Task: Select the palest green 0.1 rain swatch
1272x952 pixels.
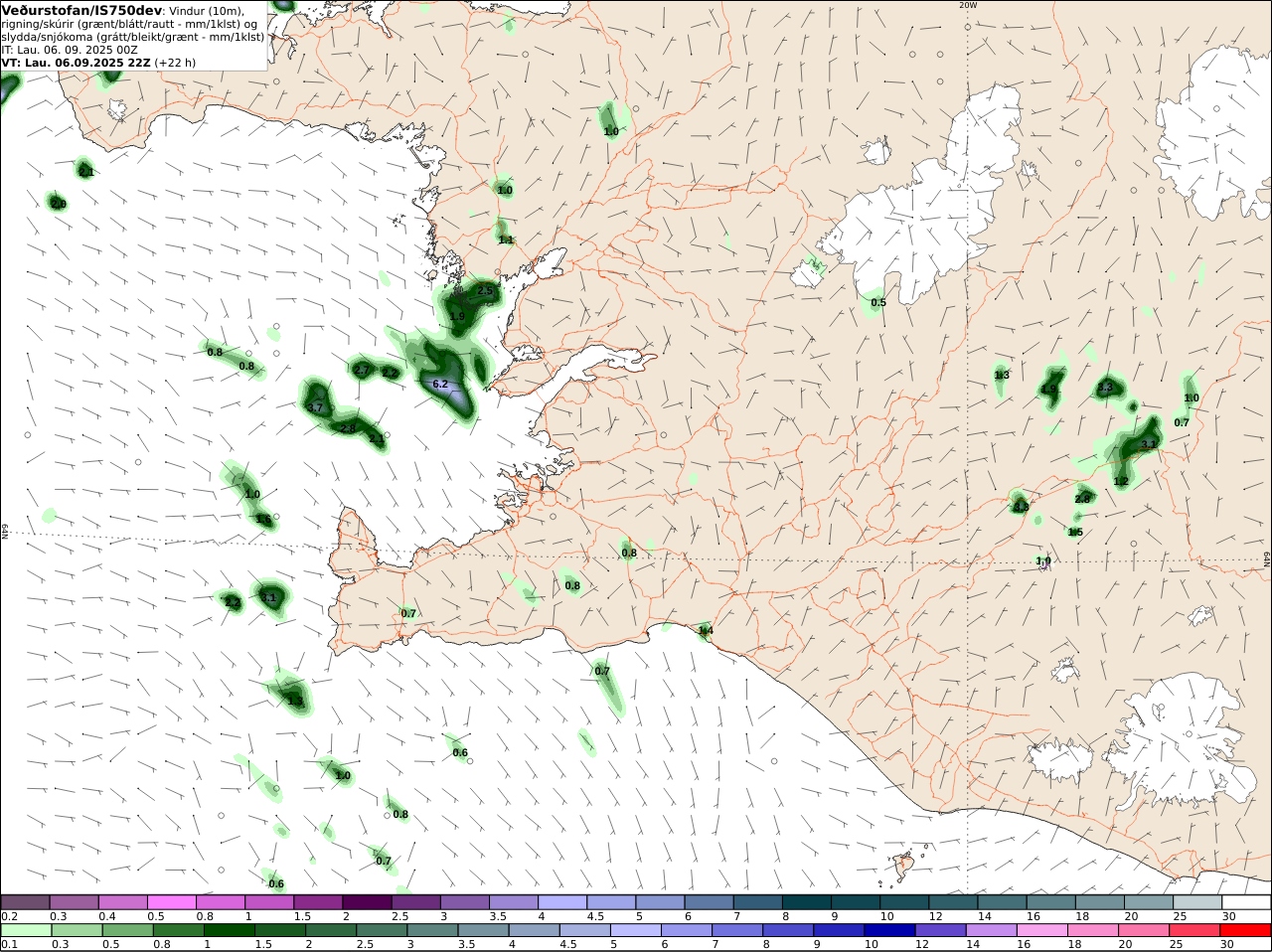Action: pos(25,931)
